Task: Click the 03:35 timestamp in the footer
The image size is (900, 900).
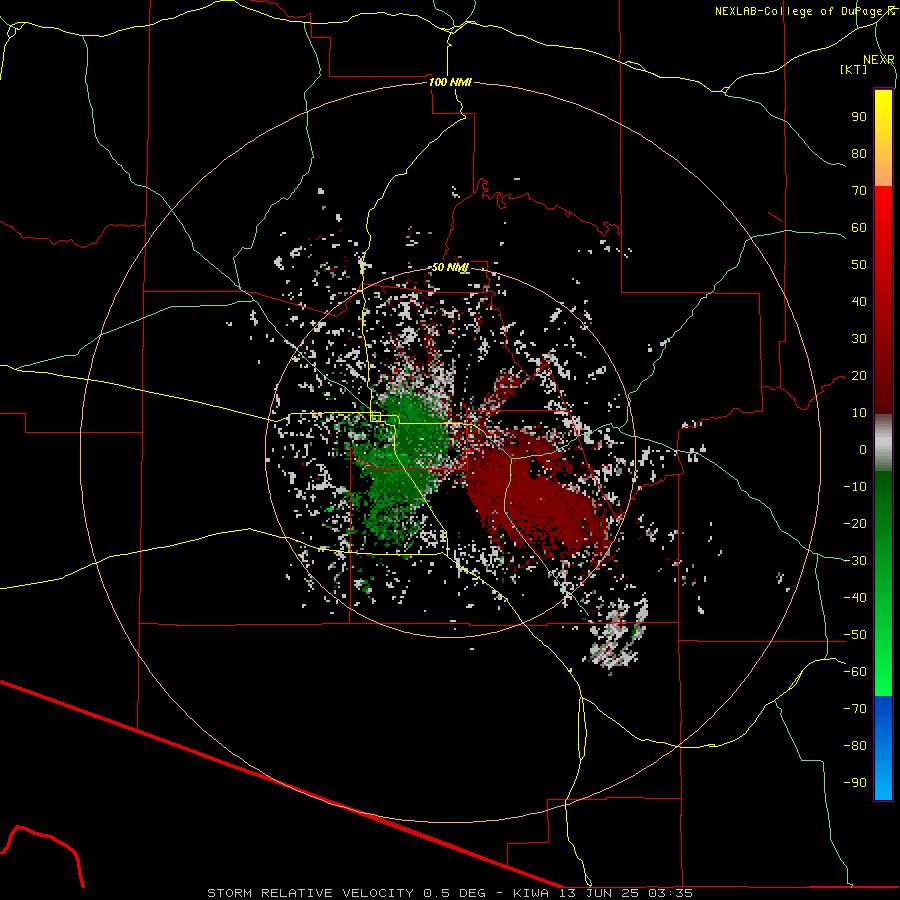Action: [x=671, y=893]
